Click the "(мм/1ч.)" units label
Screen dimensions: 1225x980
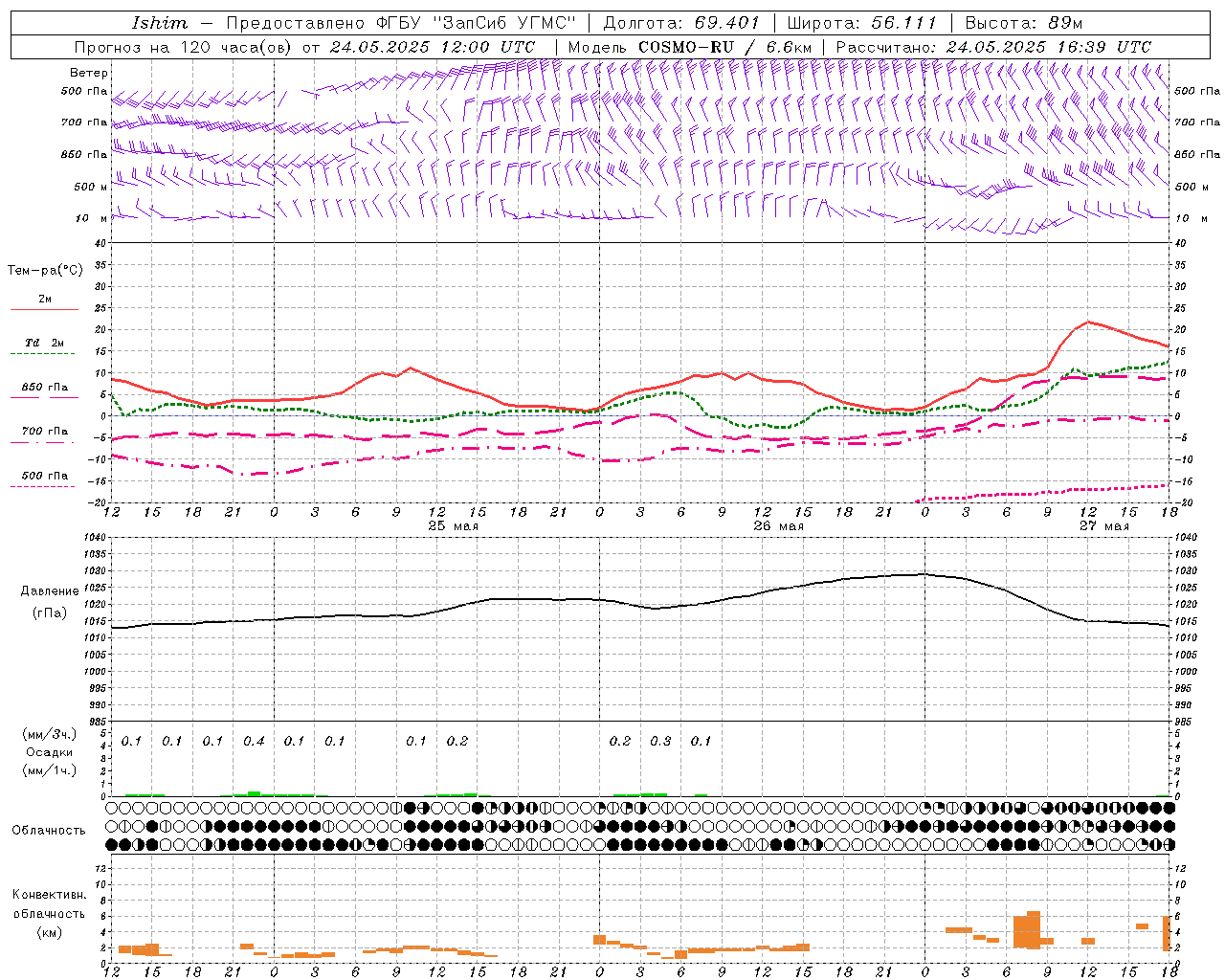50,770
